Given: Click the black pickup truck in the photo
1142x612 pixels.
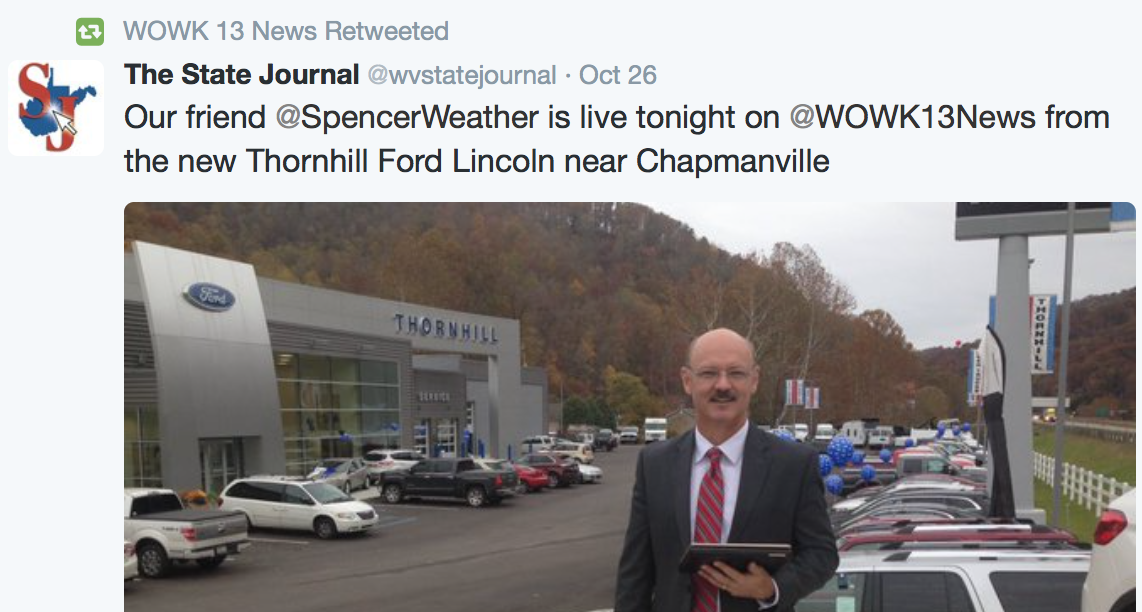Looking at the screenshot, I should 449,481.
